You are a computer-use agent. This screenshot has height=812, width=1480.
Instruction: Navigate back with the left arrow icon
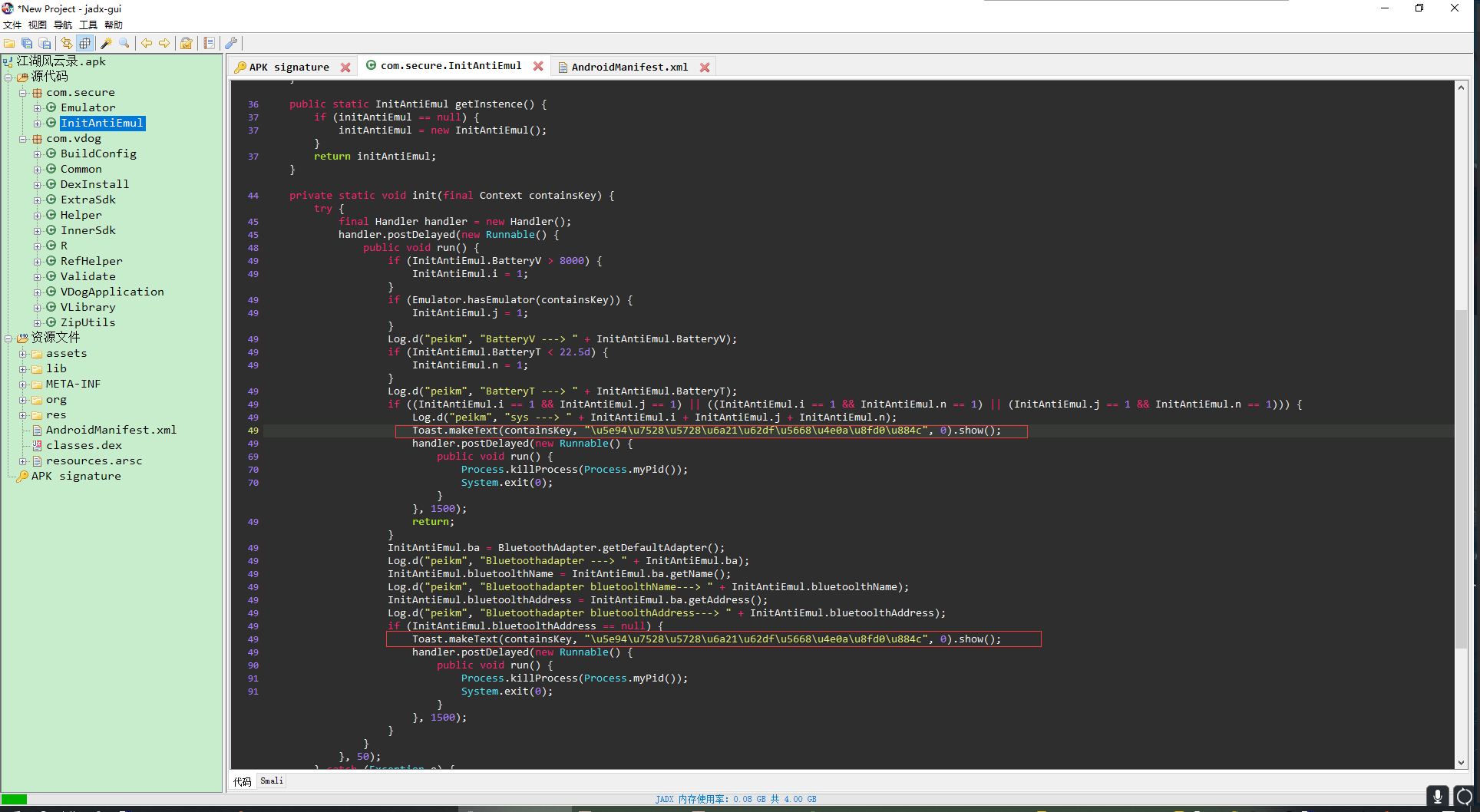coord(146,44)
